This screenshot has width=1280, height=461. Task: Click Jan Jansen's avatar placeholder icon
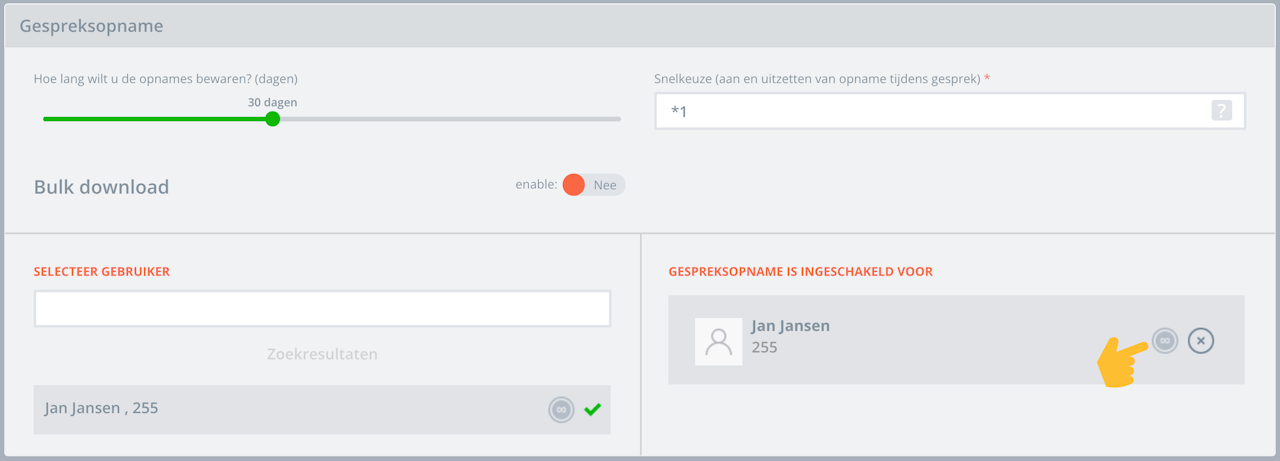[718, 341]
